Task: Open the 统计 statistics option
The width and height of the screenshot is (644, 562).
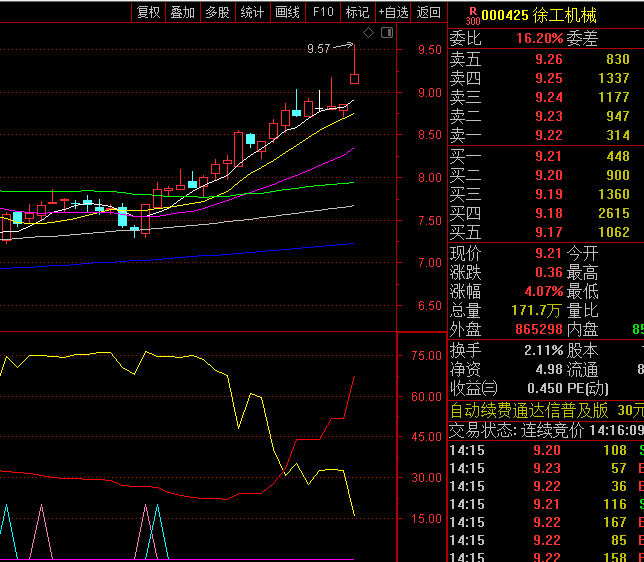Action: point(252,12)
